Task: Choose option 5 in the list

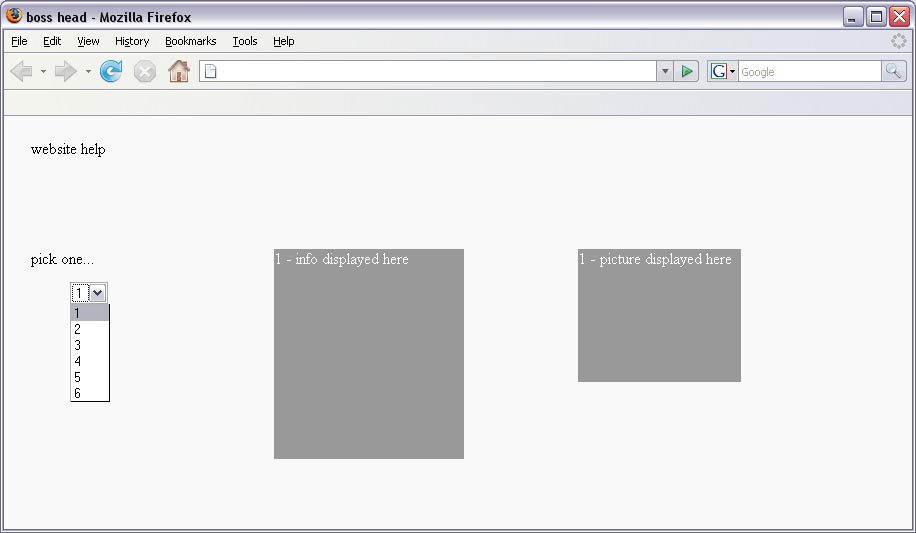Action: coord(89,378)
